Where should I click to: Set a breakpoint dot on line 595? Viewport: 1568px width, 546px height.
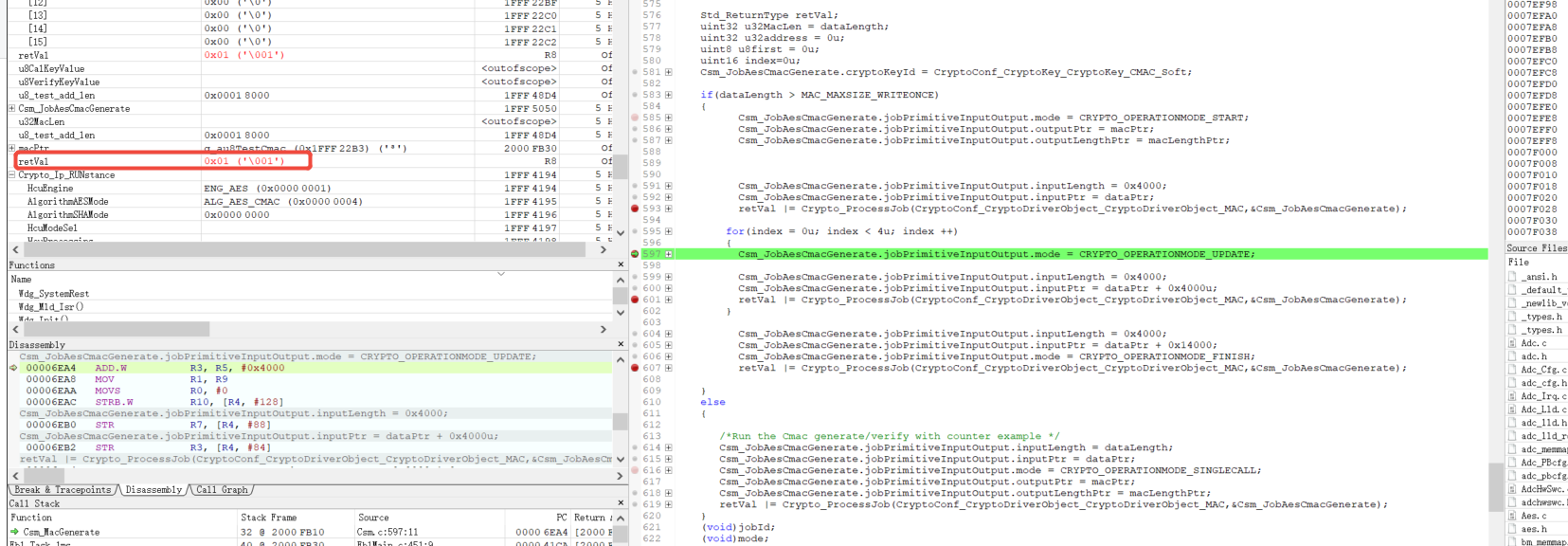click(x=635, y=231)
